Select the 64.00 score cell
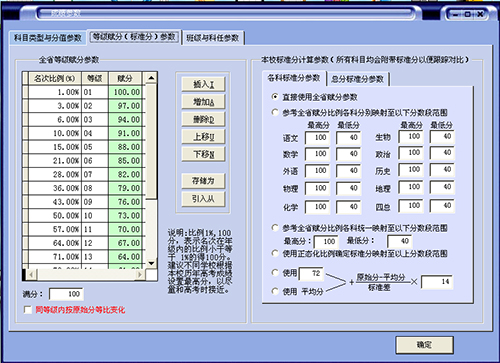This screenshot has width=500, height=363. pos(125,257)
